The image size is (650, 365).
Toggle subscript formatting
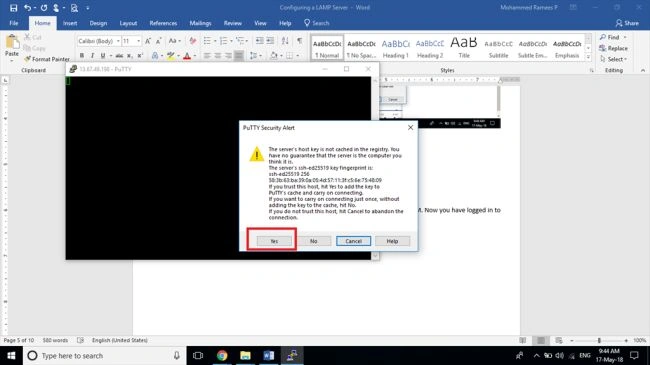pos(130,56)
